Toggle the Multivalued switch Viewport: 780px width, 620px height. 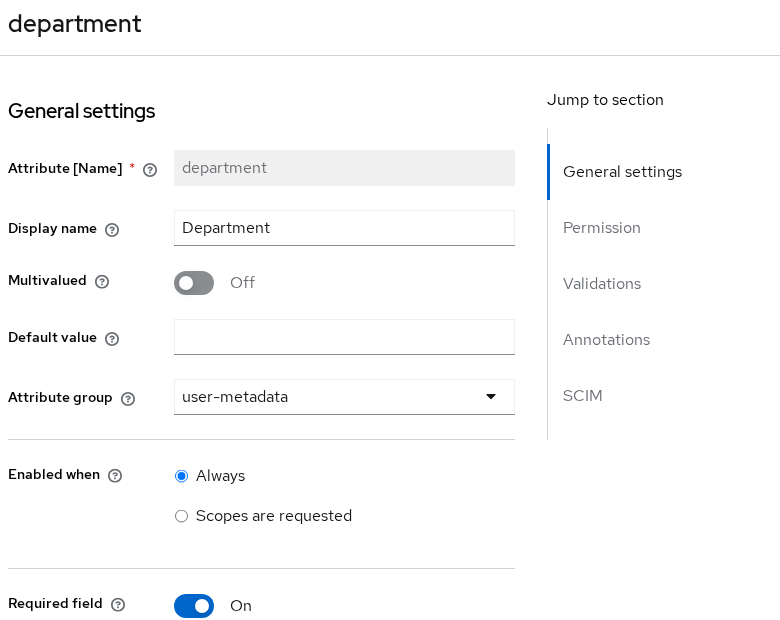tap(194, 283)
